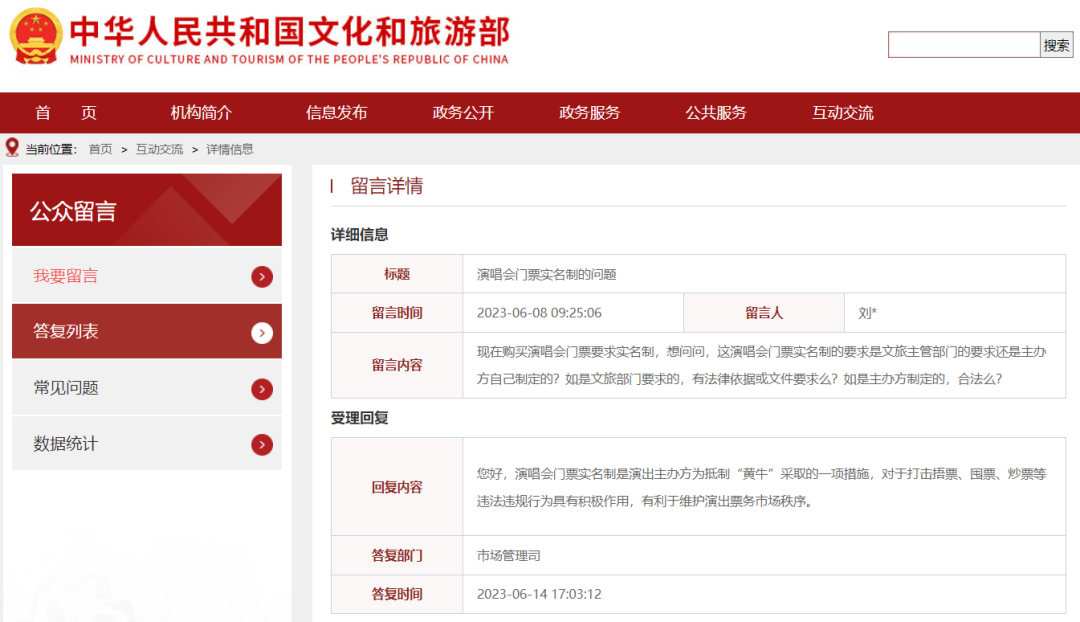
Task: Go to 首页 in the breadcrumb
Action: point(101,149)
